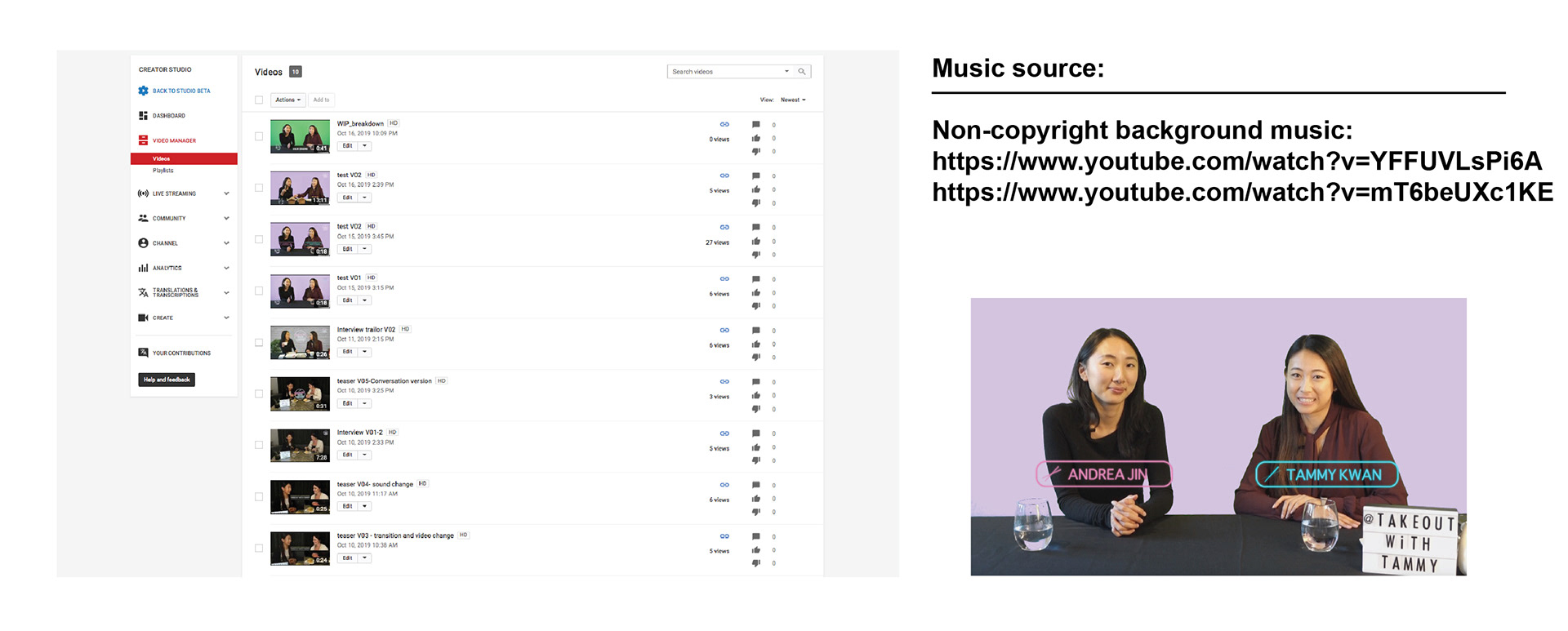Check the test V01 video checkbox
Screen dimensions: 1568x631
coord(259,291)
